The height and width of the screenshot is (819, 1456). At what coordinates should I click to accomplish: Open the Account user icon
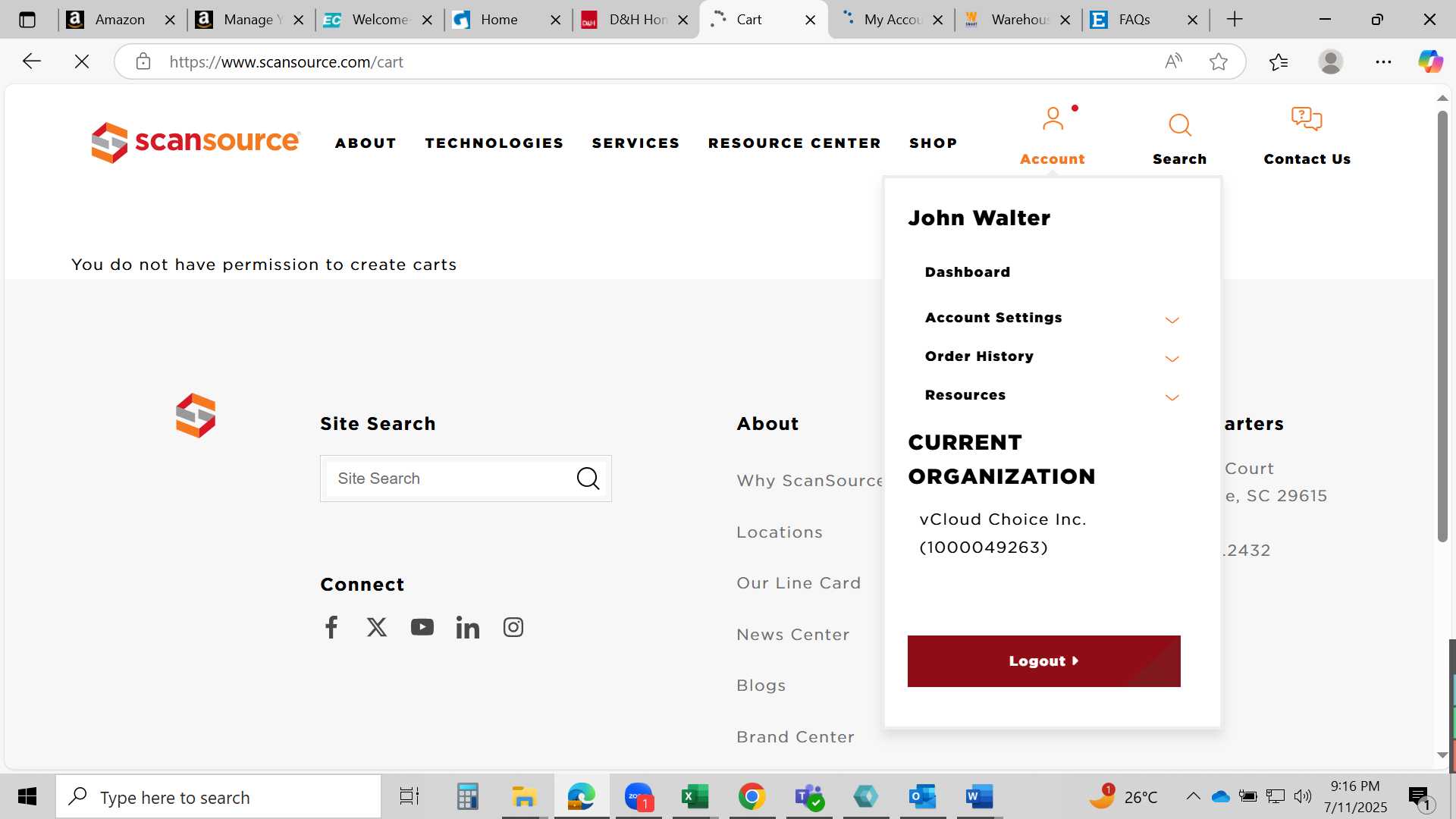pyautogui.click(x=1053, y=119)
